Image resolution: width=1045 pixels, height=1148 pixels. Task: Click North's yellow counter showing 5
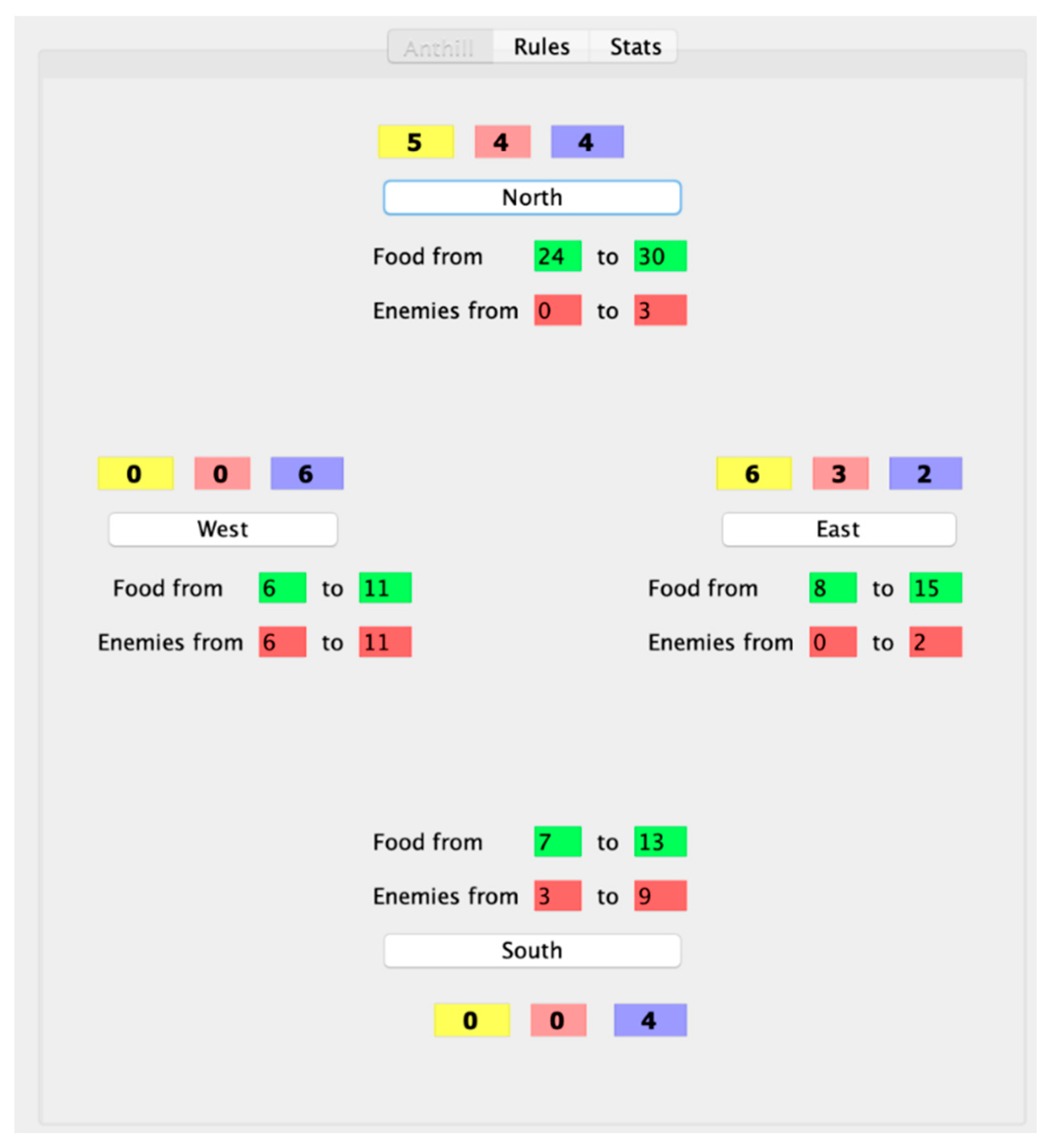tap(415, 142)
